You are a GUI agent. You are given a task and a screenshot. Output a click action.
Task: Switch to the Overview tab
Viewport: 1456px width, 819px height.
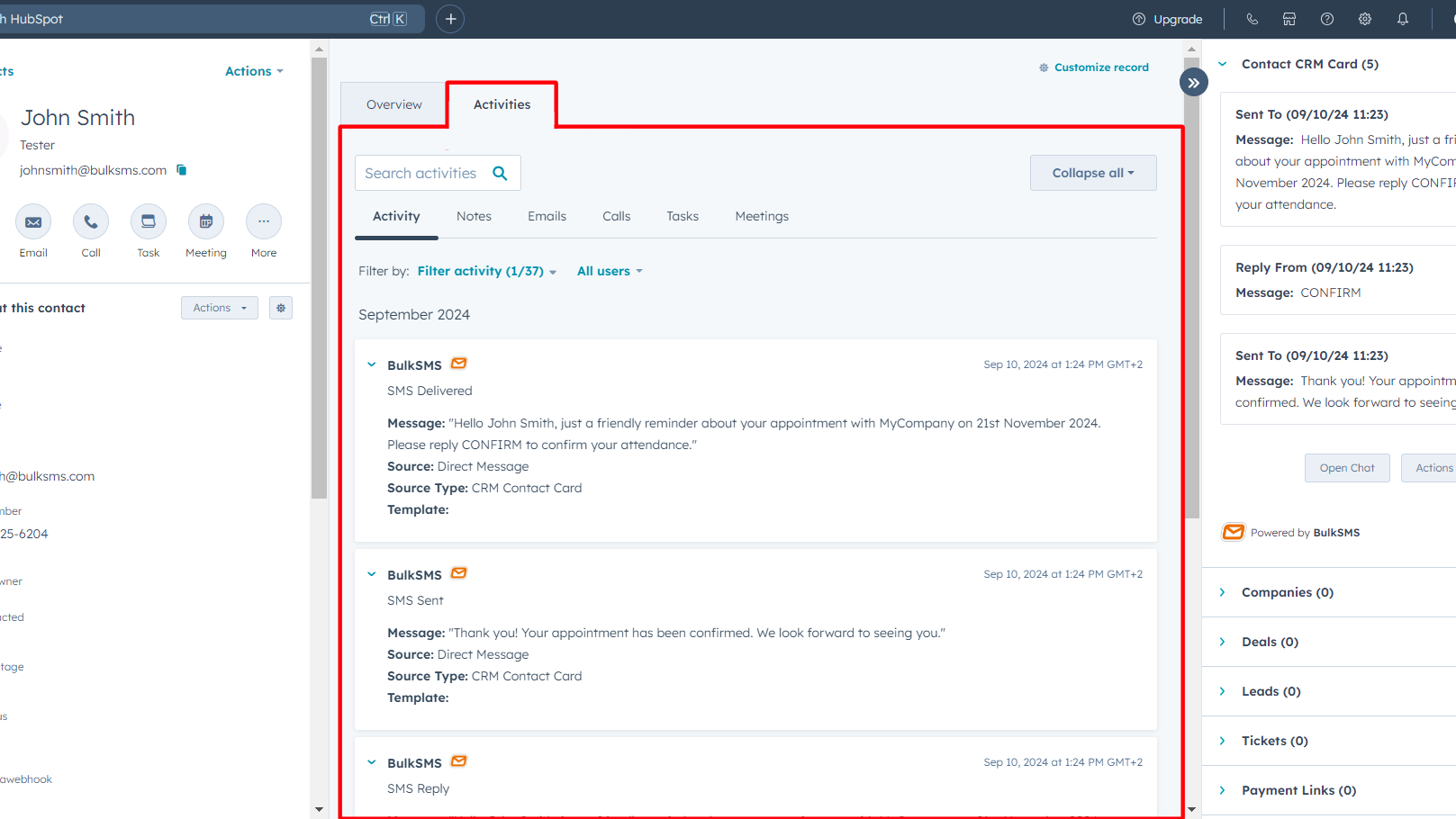coord(393,104)
